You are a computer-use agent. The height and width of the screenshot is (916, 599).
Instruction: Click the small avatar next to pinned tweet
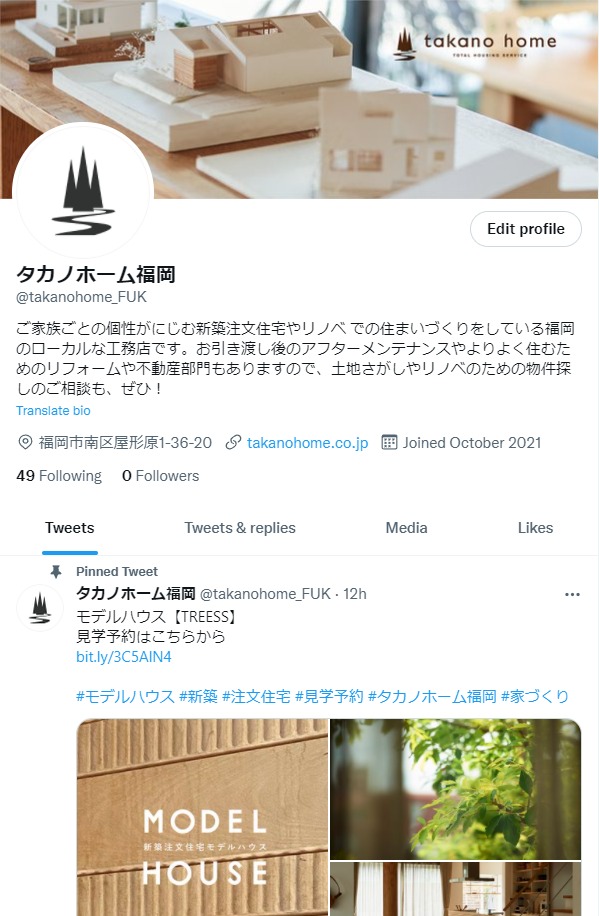[x=40, y=608]
